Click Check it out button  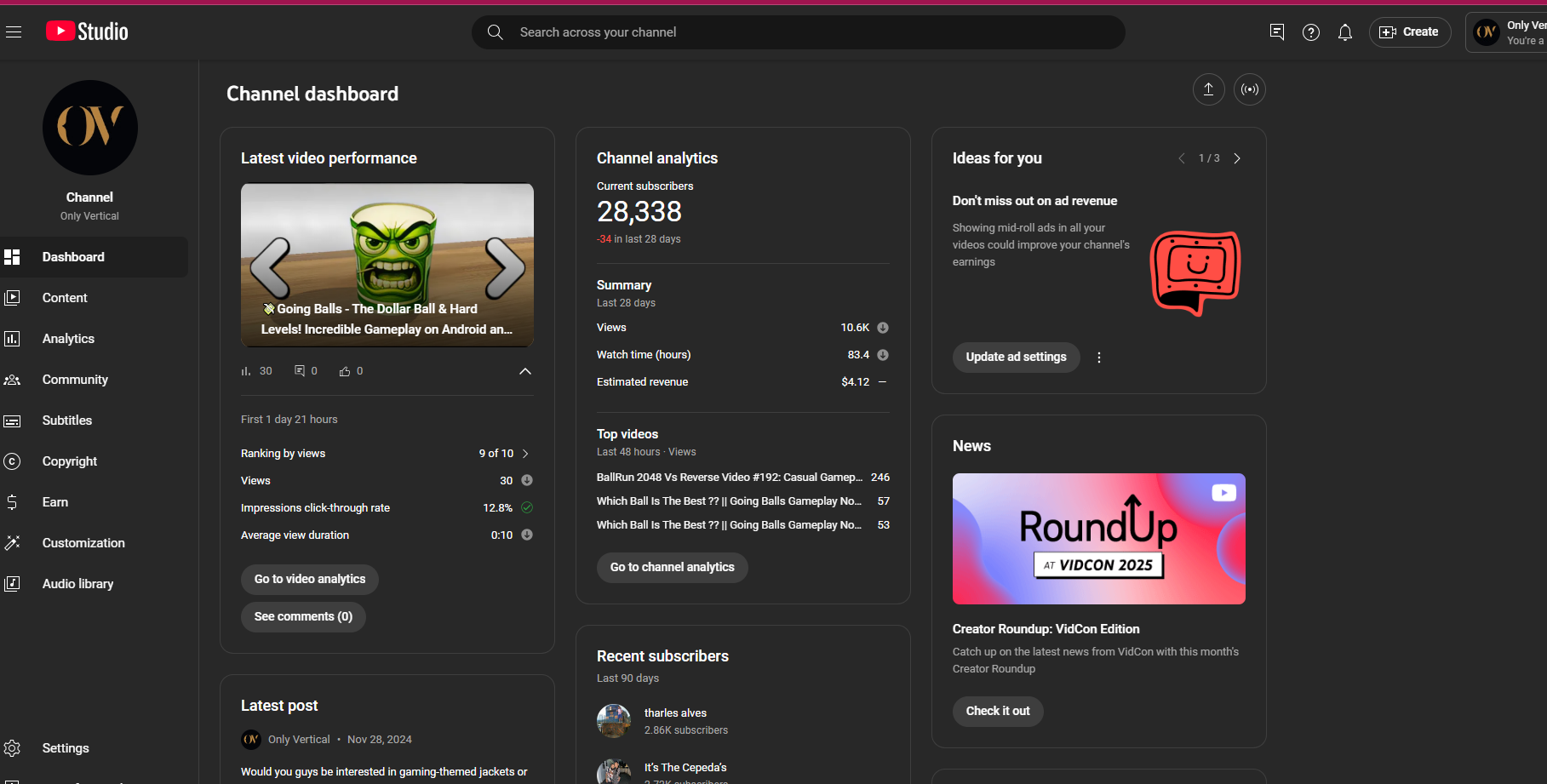[998, 711]
